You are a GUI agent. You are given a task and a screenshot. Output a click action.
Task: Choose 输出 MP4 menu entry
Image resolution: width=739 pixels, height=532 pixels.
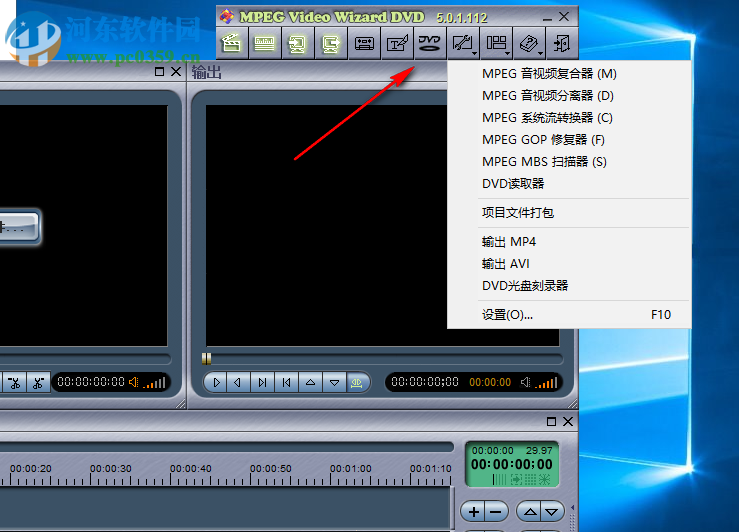pyautogui.click(x=569, y=242)
